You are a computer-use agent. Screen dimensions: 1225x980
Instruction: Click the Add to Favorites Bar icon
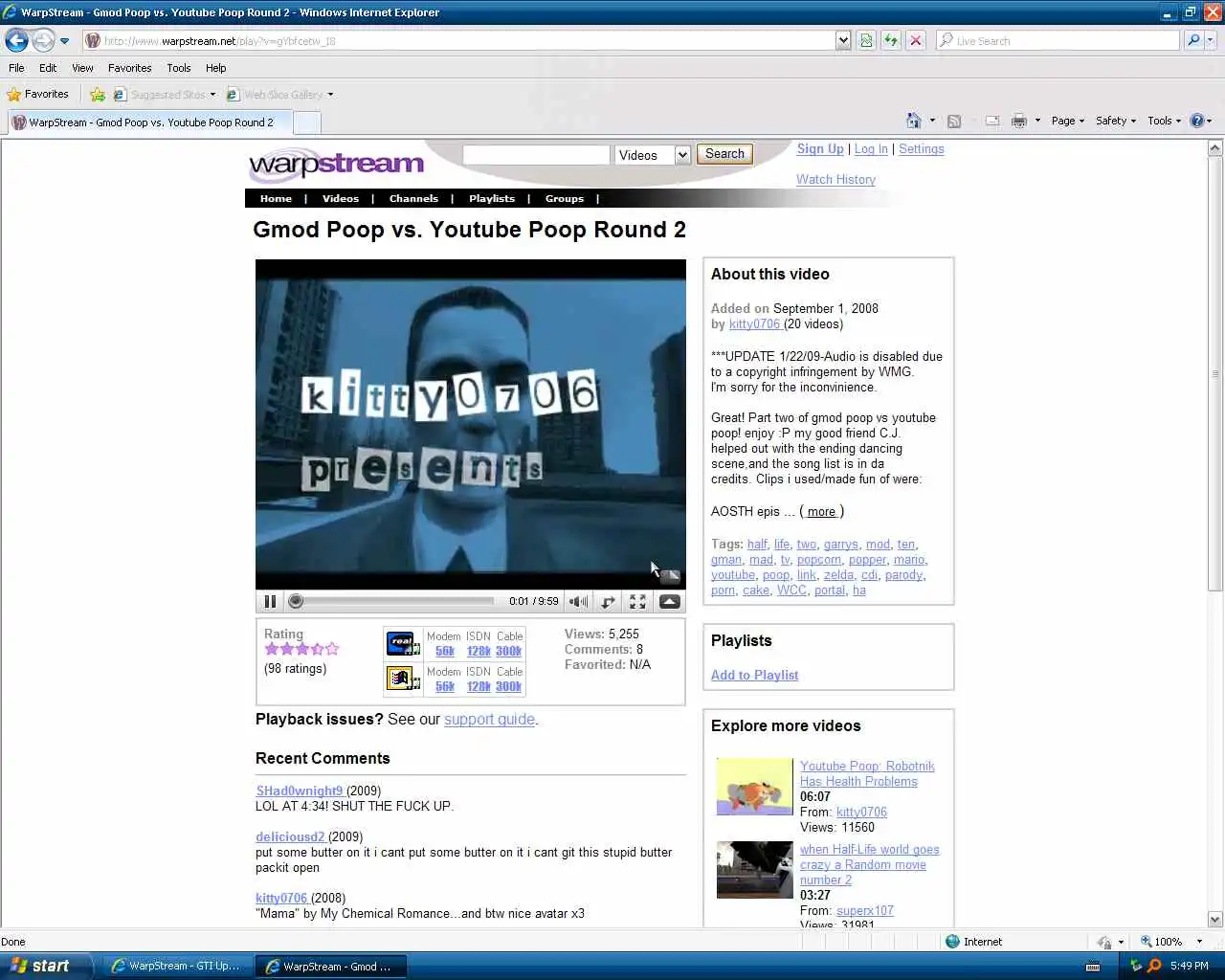[97, 94]
